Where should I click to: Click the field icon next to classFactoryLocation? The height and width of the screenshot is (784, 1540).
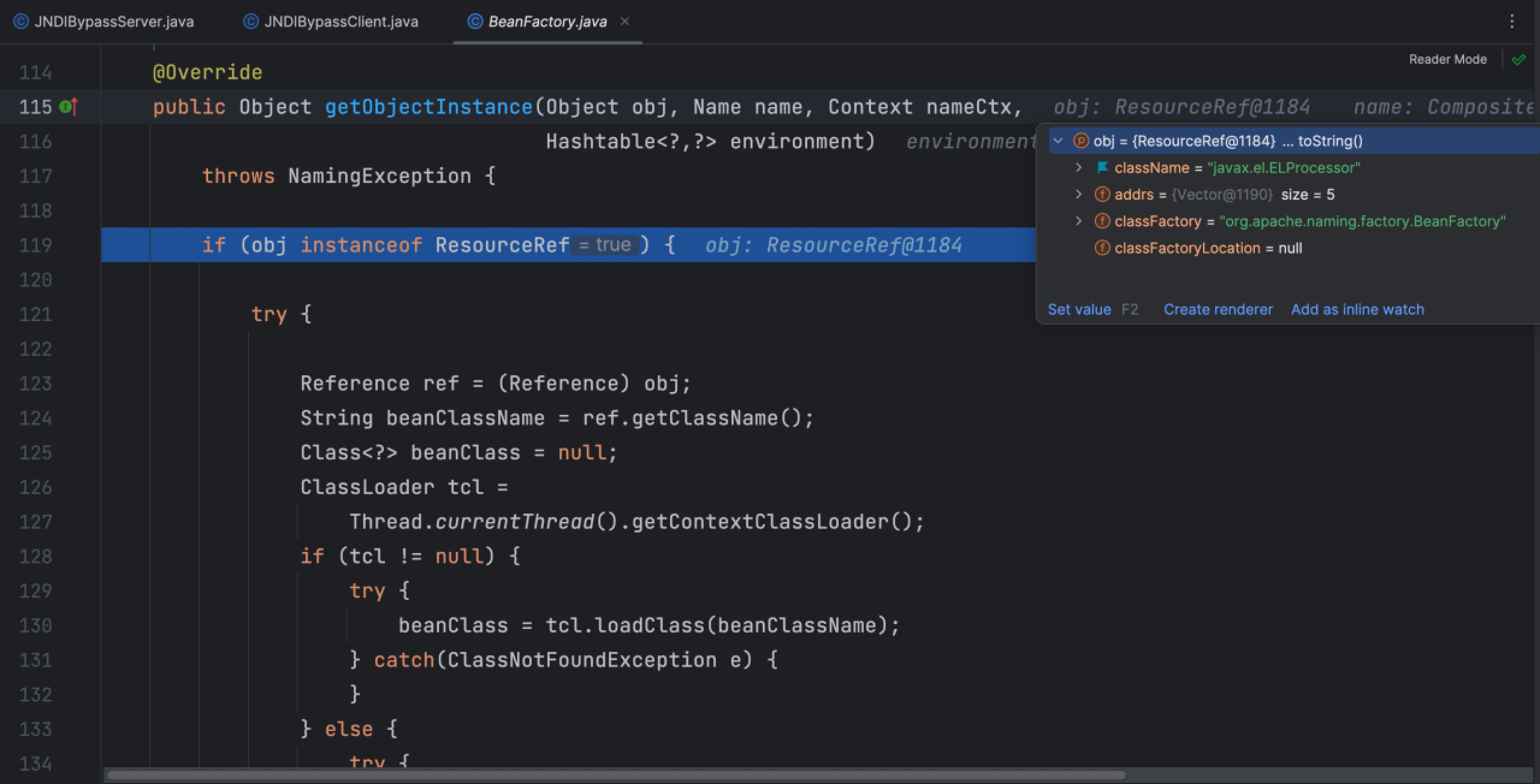(1102, 248)
